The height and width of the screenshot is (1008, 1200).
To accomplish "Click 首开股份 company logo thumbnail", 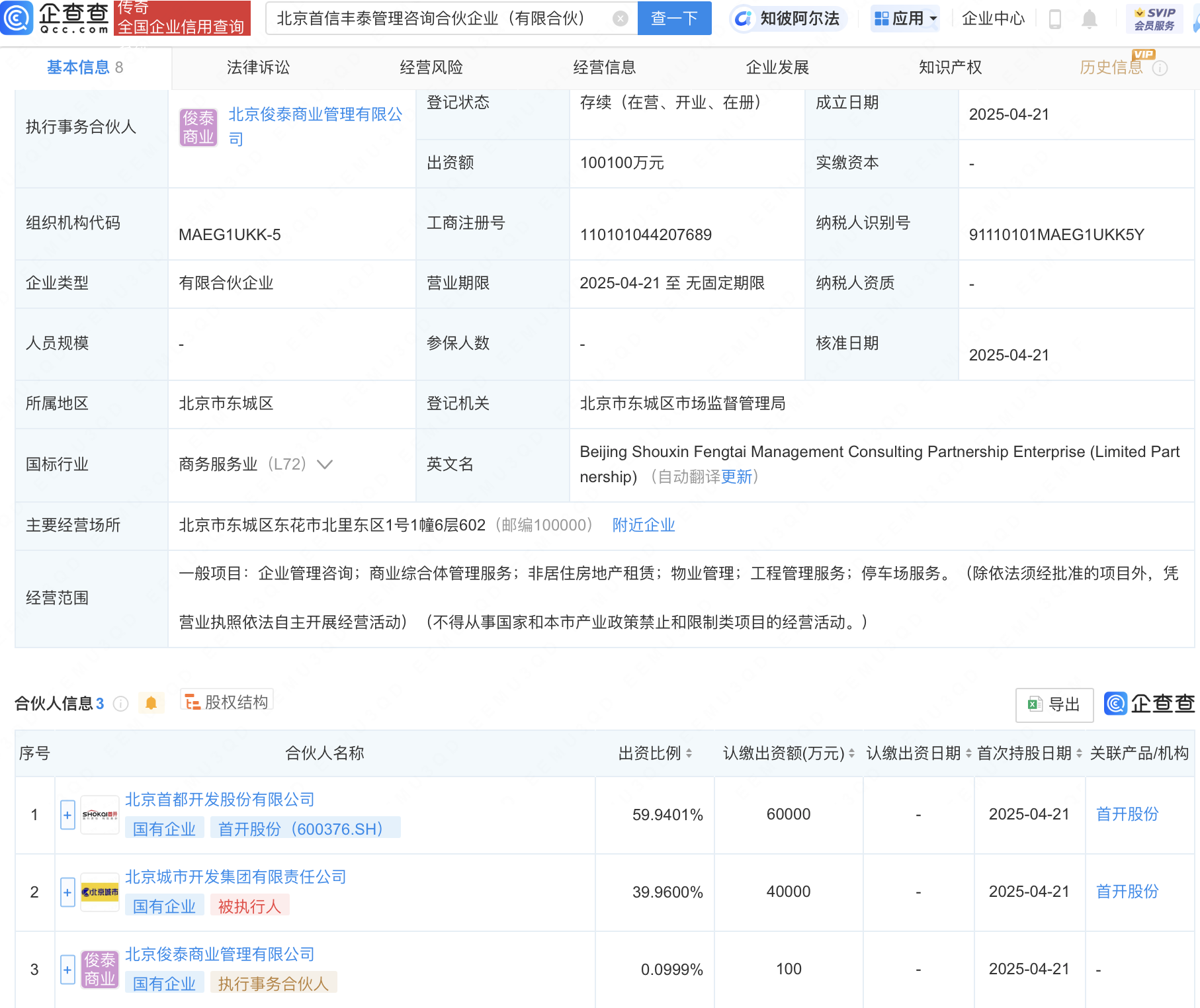I will point(100,815).
